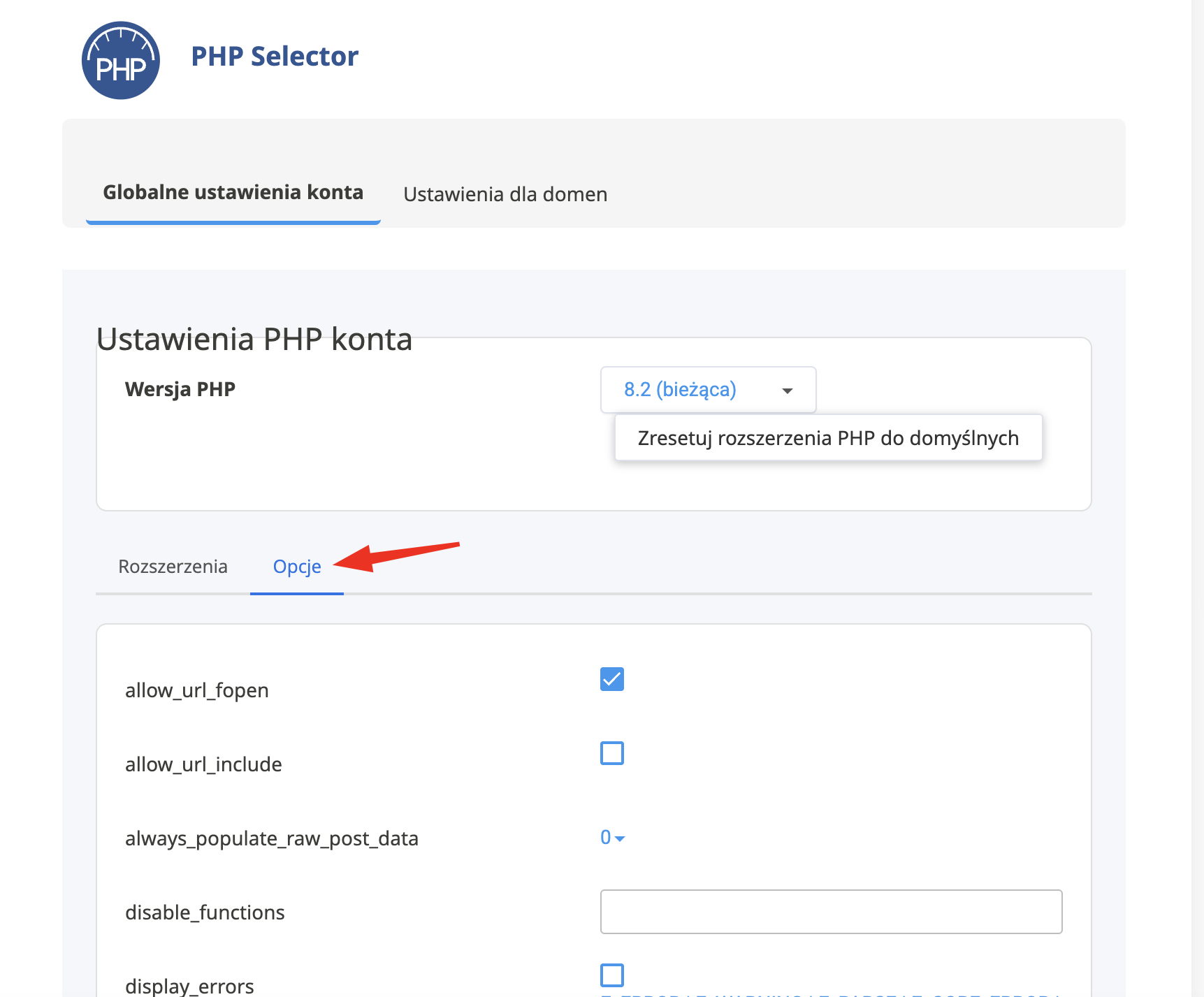The height and width of the screenshot is (997, 1204).
Task: Click Zresetuj rozszerzenia PHP do domyślnych
Action: 828,438
